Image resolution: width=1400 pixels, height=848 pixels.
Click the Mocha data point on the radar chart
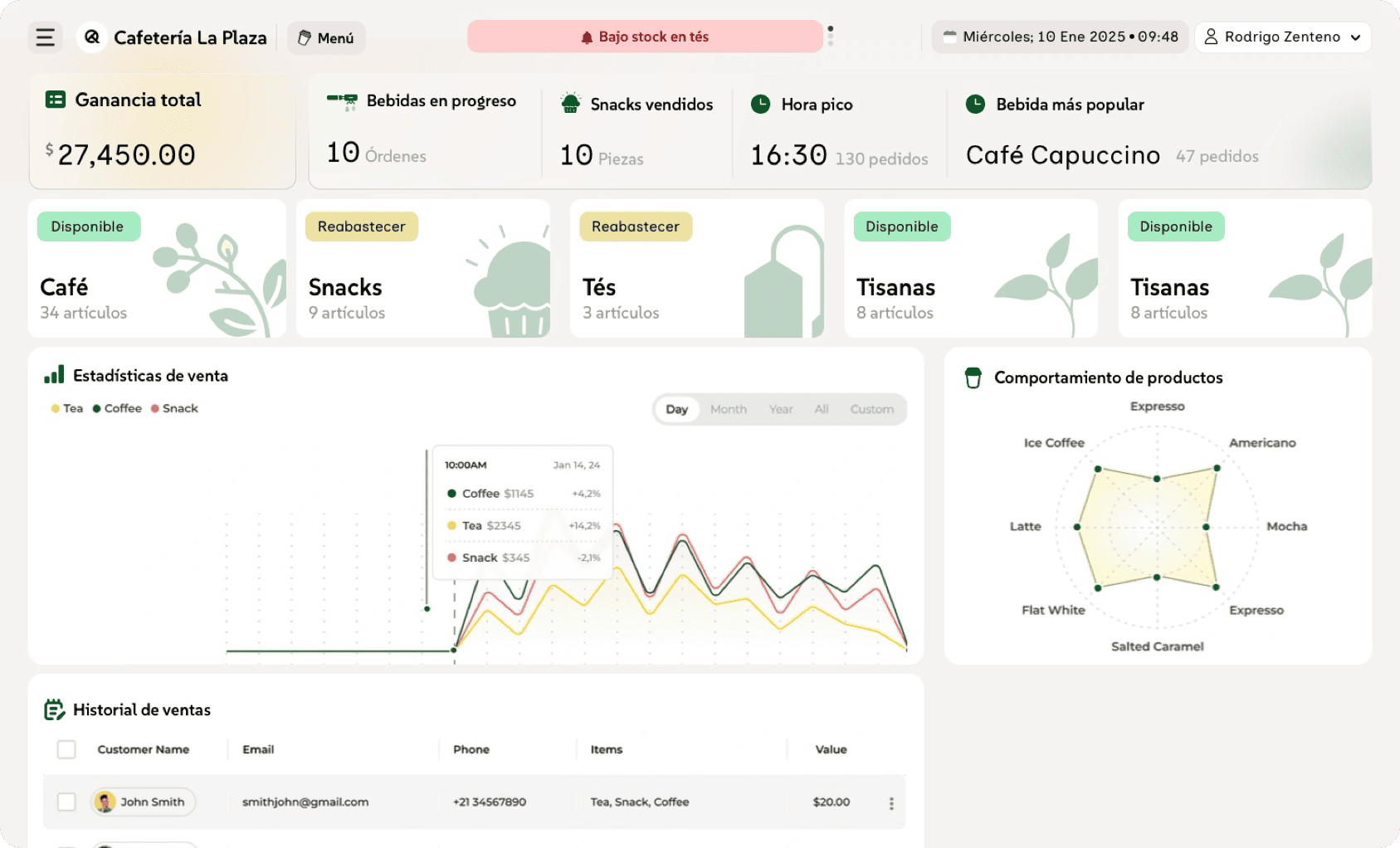pyautogui.click(x=1206, y=527)
